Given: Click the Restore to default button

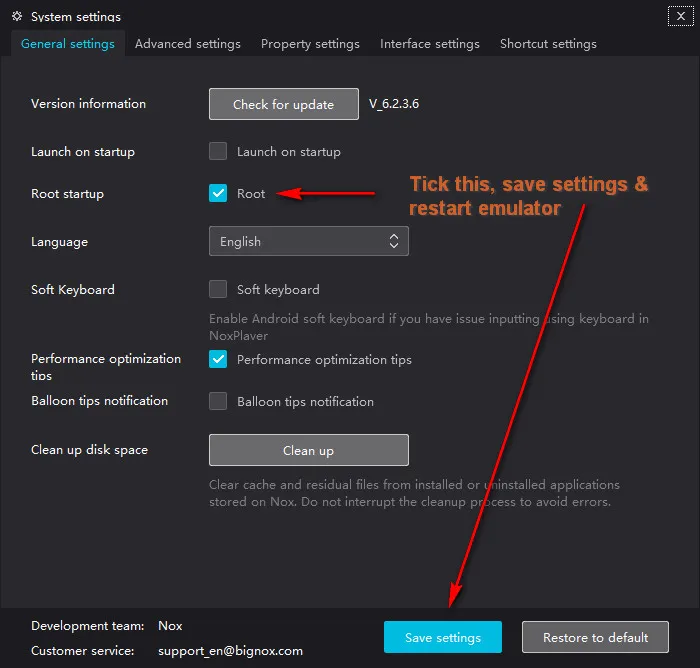Looking at the screenshot, I should coord(595,637).
